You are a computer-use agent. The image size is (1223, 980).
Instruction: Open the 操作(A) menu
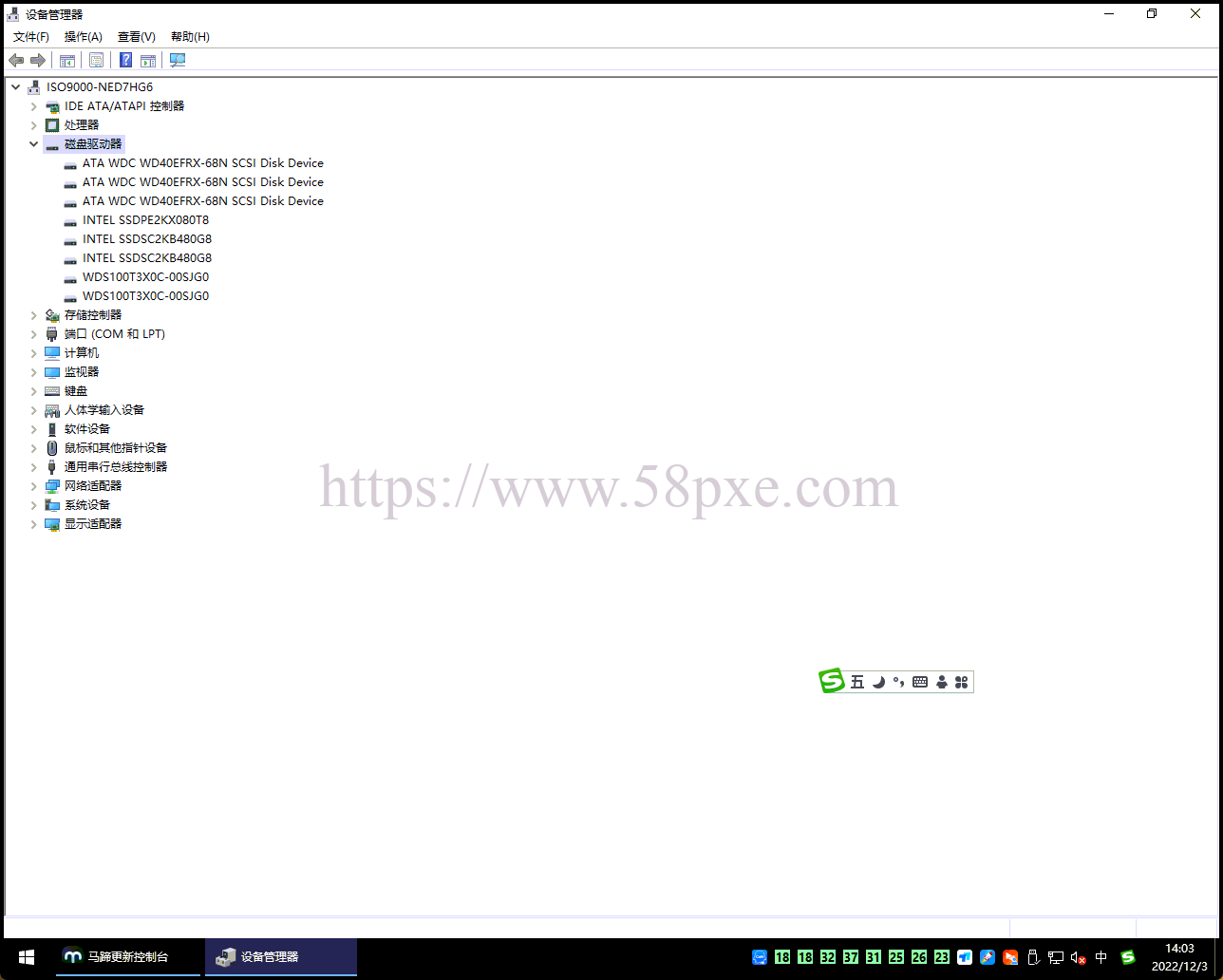click(84, 36)
